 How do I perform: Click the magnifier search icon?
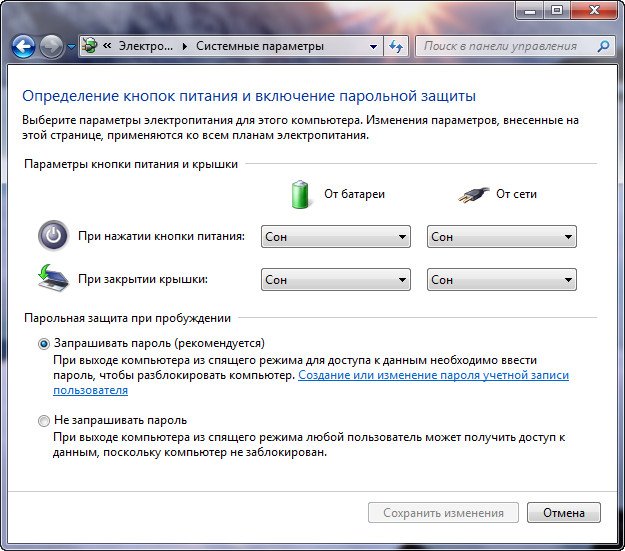603,47
